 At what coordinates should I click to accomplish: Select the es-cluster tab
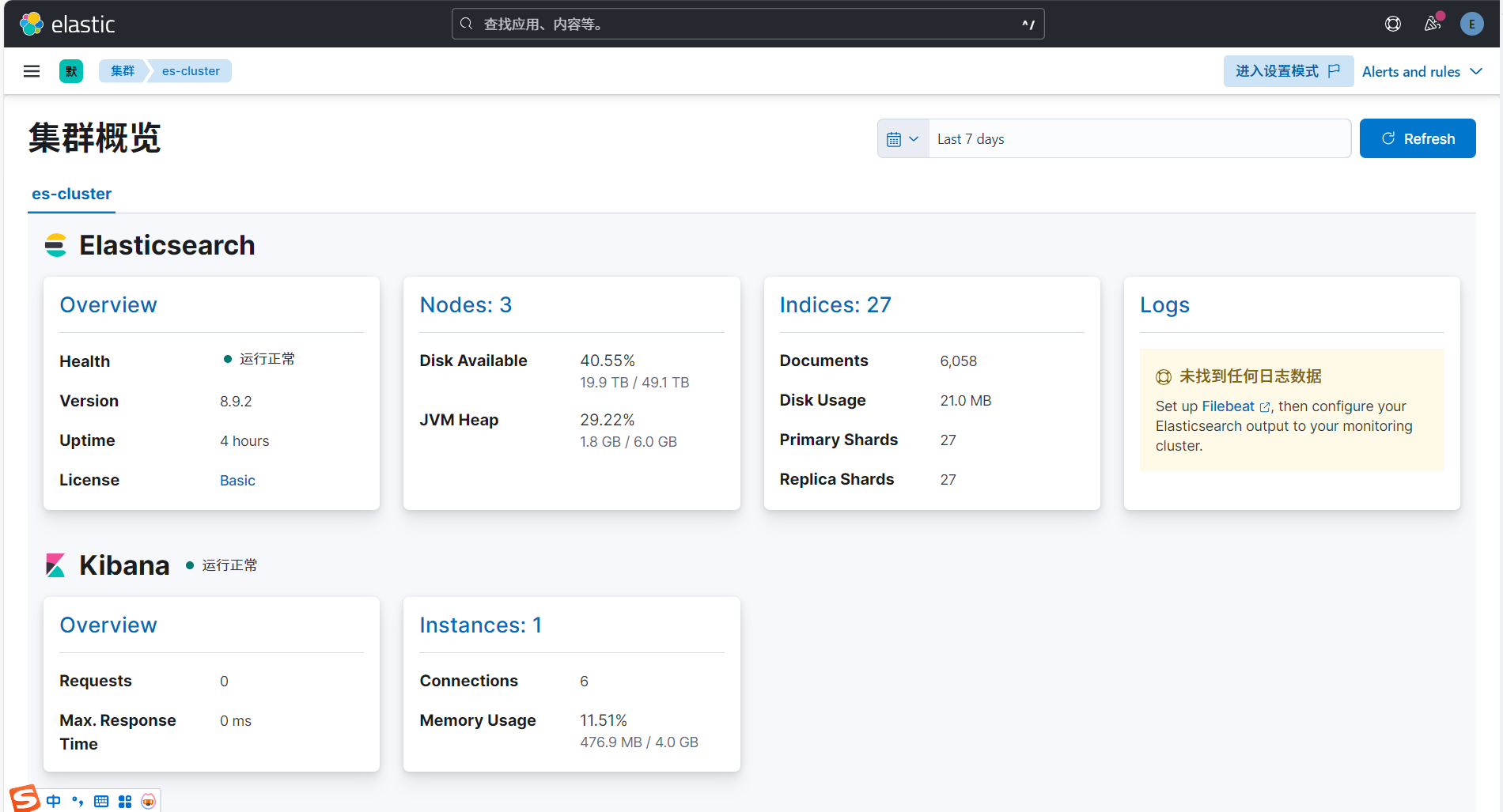71,195
